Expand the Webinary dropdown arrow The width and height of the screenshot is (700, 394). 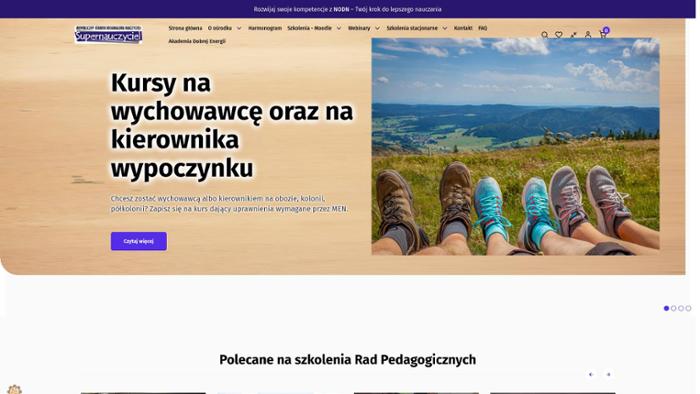click(377, 28)
